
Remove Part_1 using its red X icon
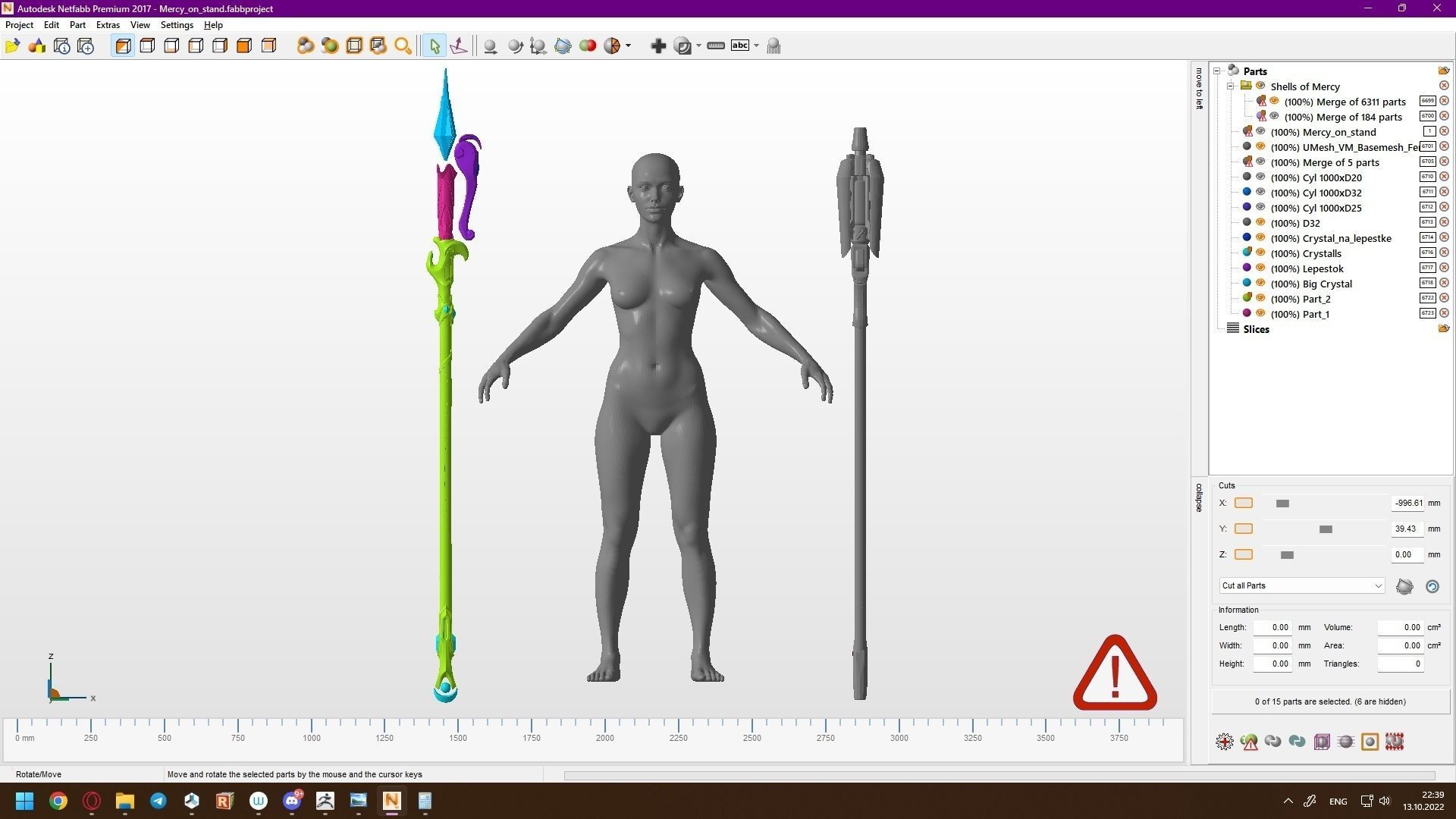(1444, 313)
